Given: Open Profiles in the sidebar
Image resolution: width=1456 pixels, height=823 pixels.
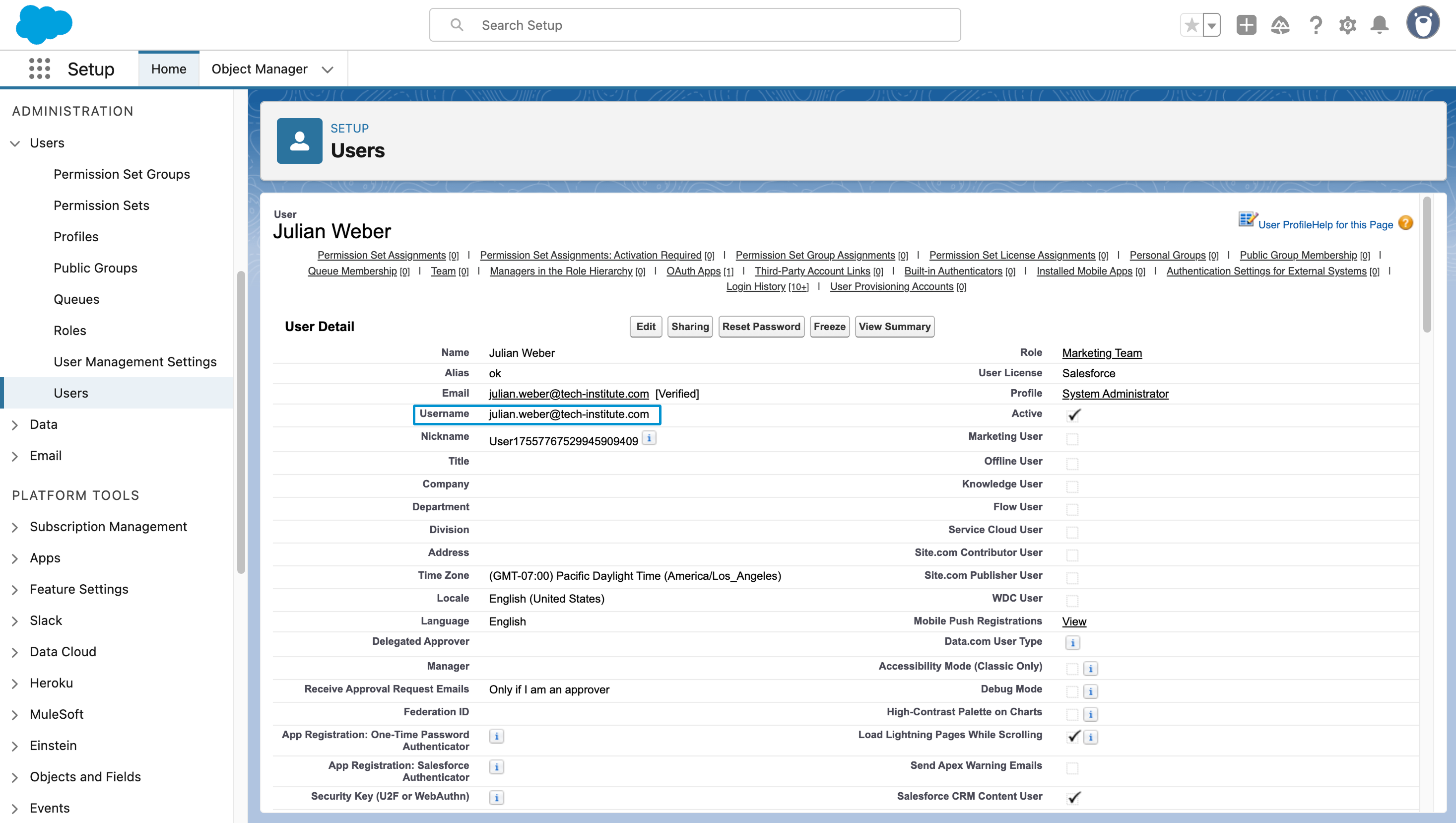Looking at the screenshot, I should tap(76, 237).
